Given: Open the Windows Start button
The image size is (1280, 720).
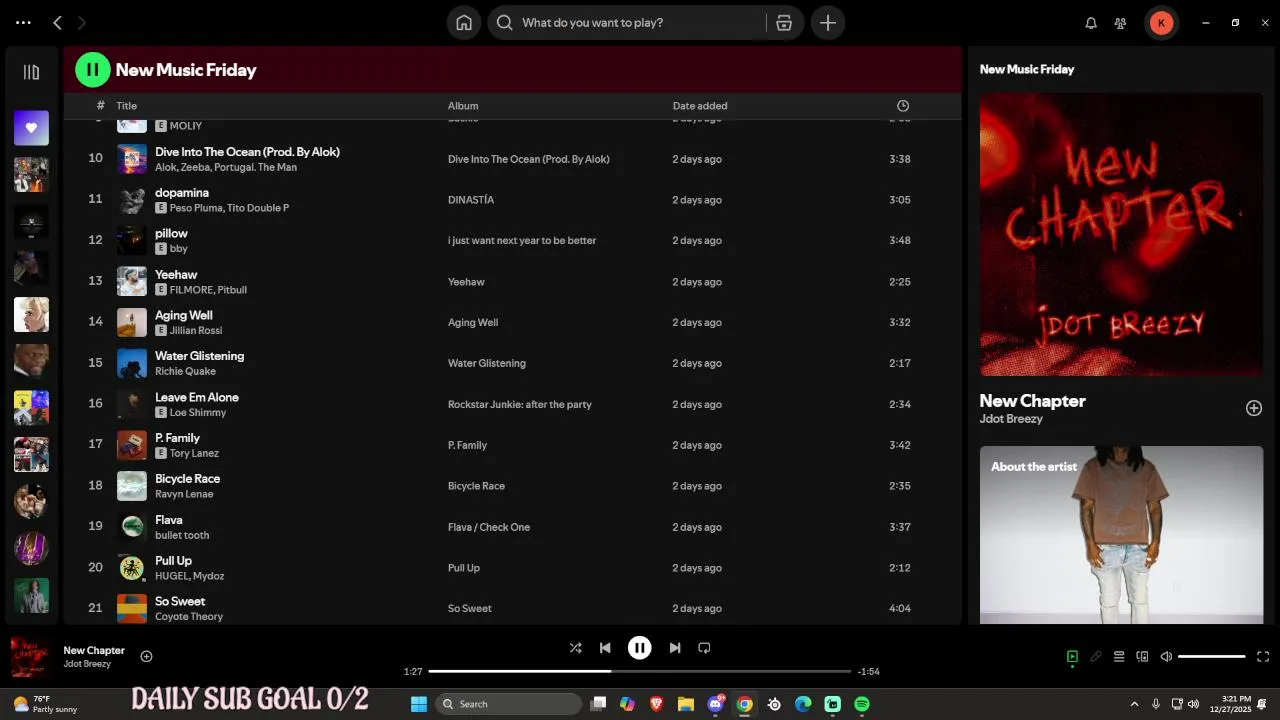Looking at the screenshot, I should click(x=419, y=704).
